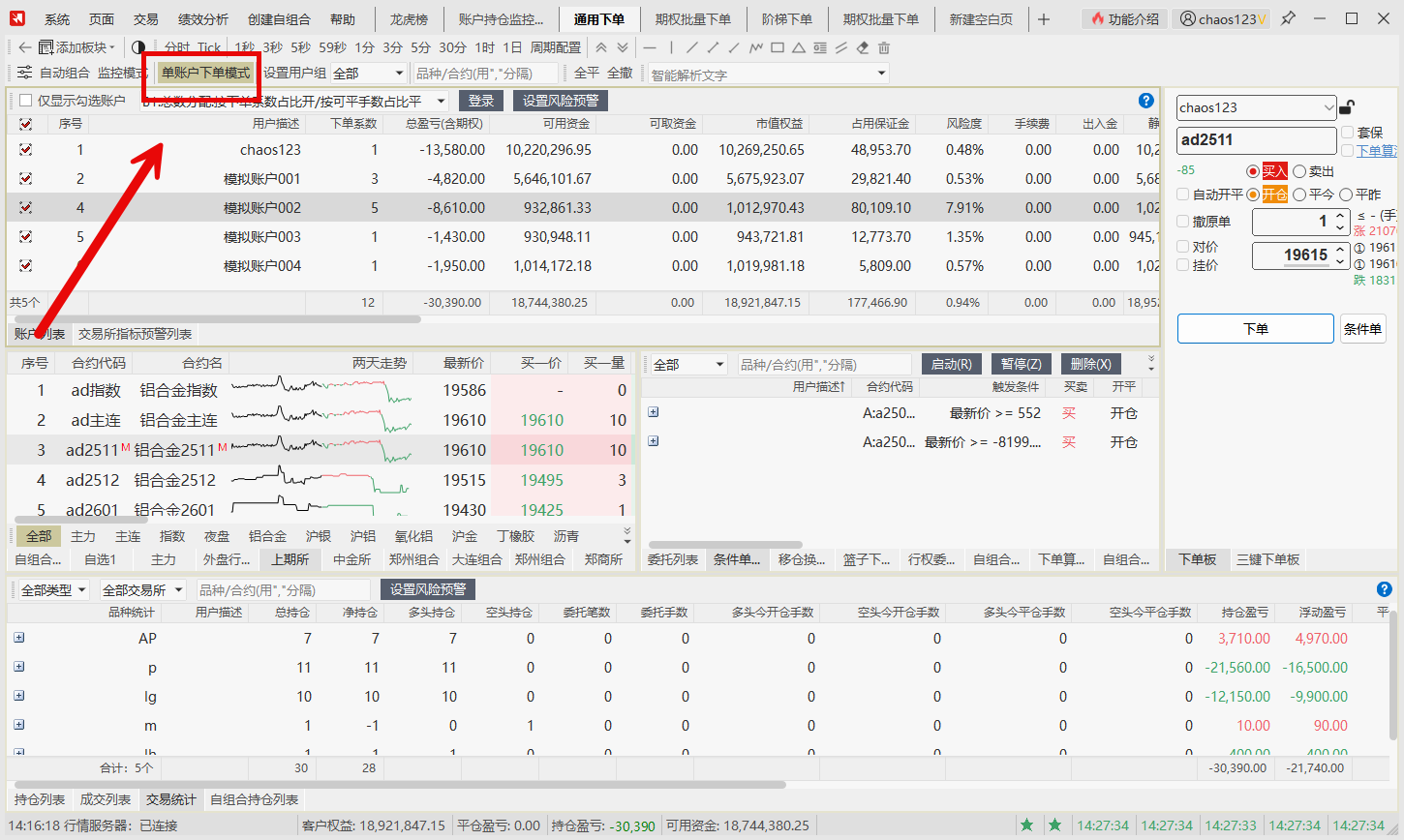Open the chaos123 account dropdown in order panel
The image size is (1404, 840).
pos(1256,107)
